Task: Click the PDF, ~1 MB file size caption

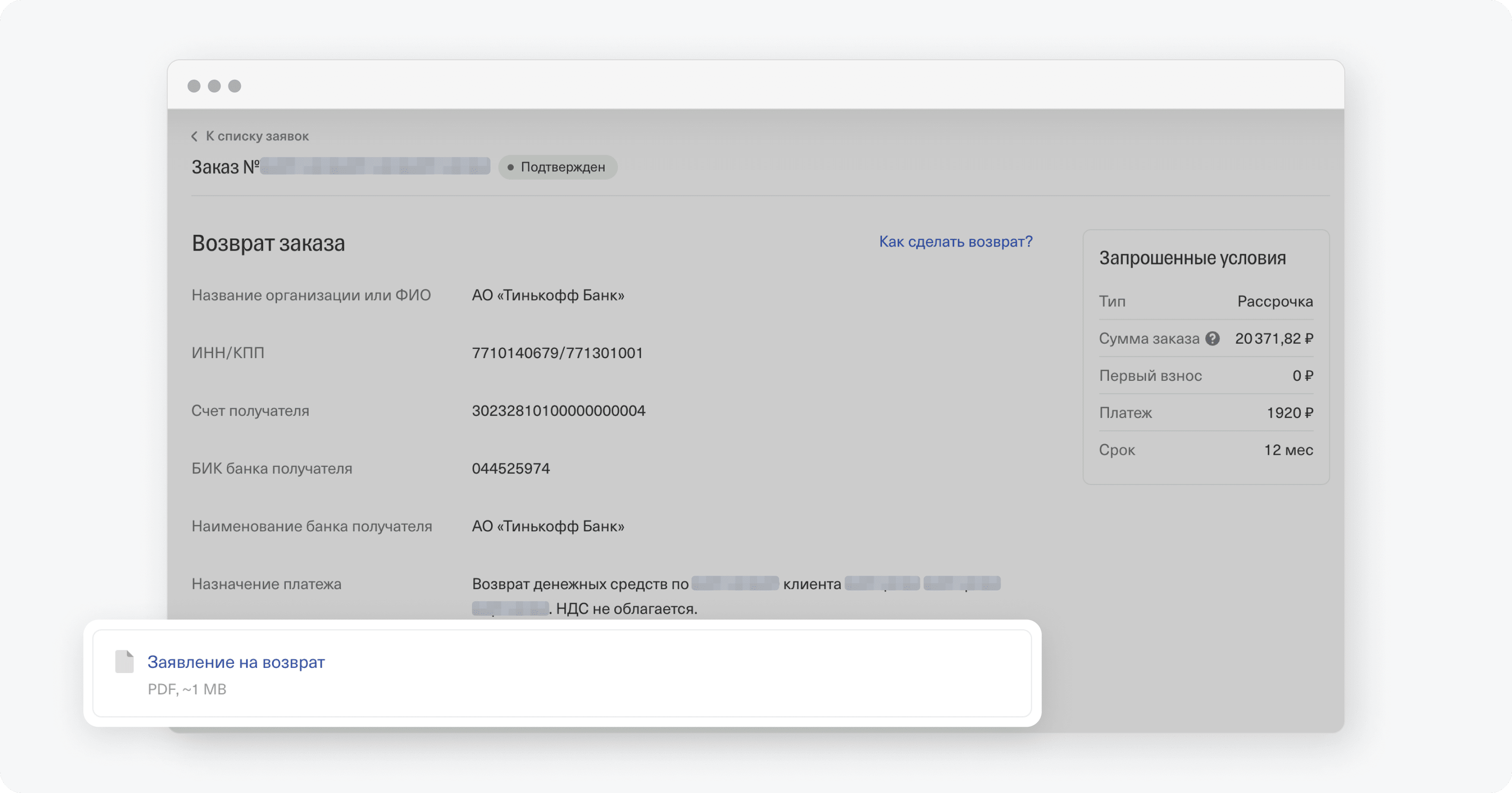Action: coord(187,689)
